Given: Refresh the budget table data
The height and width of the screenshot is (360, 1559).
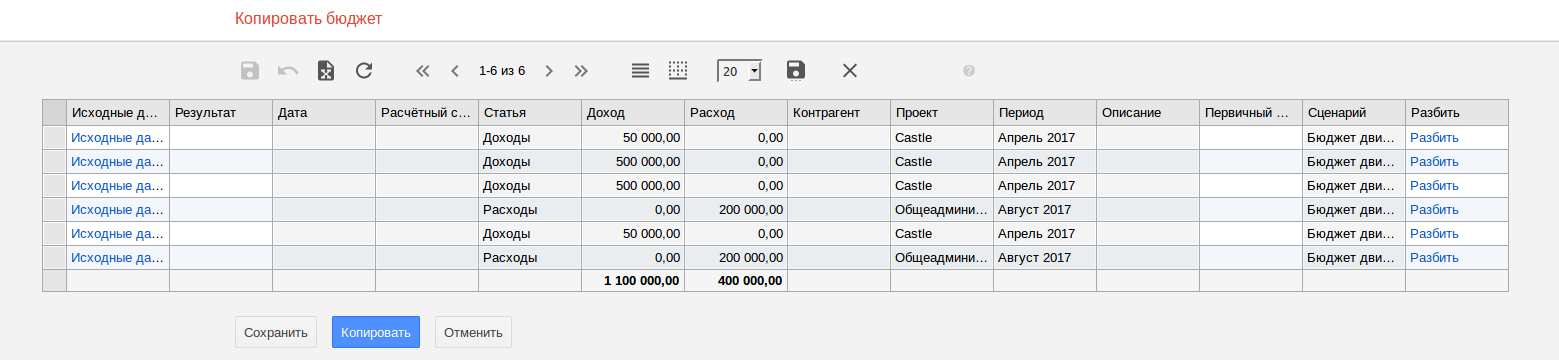Looking at the screenshot, I should [x=364, y=71].
